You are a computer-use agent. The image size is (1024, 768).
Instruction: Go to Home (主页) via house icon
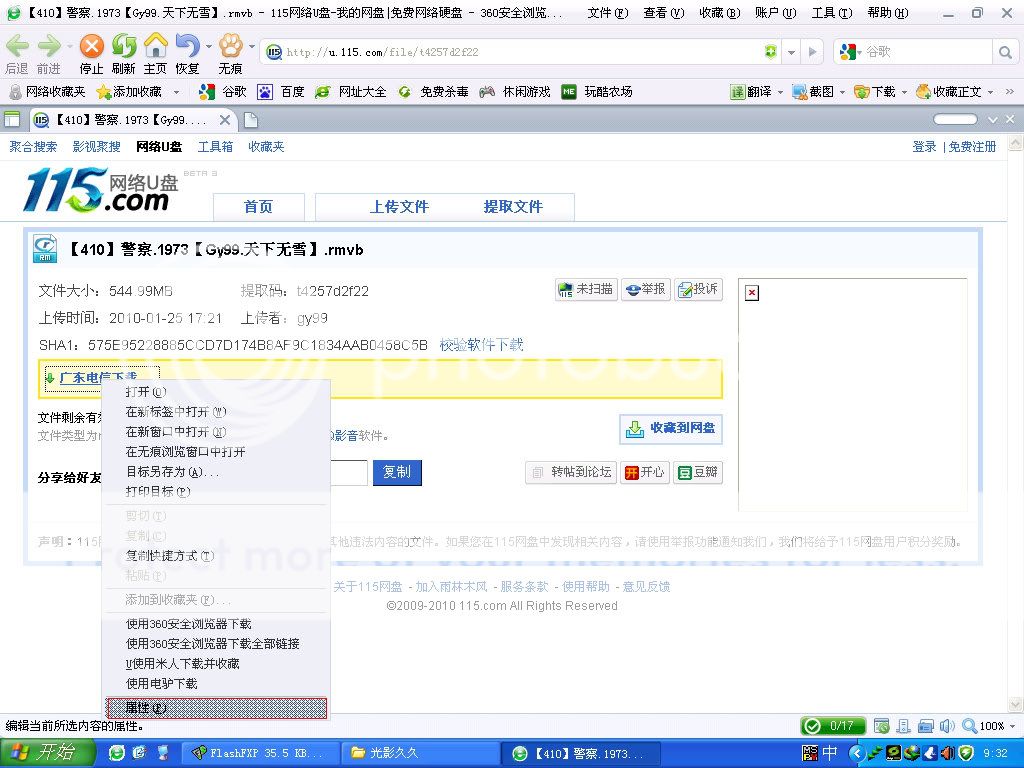click(155, 47)
